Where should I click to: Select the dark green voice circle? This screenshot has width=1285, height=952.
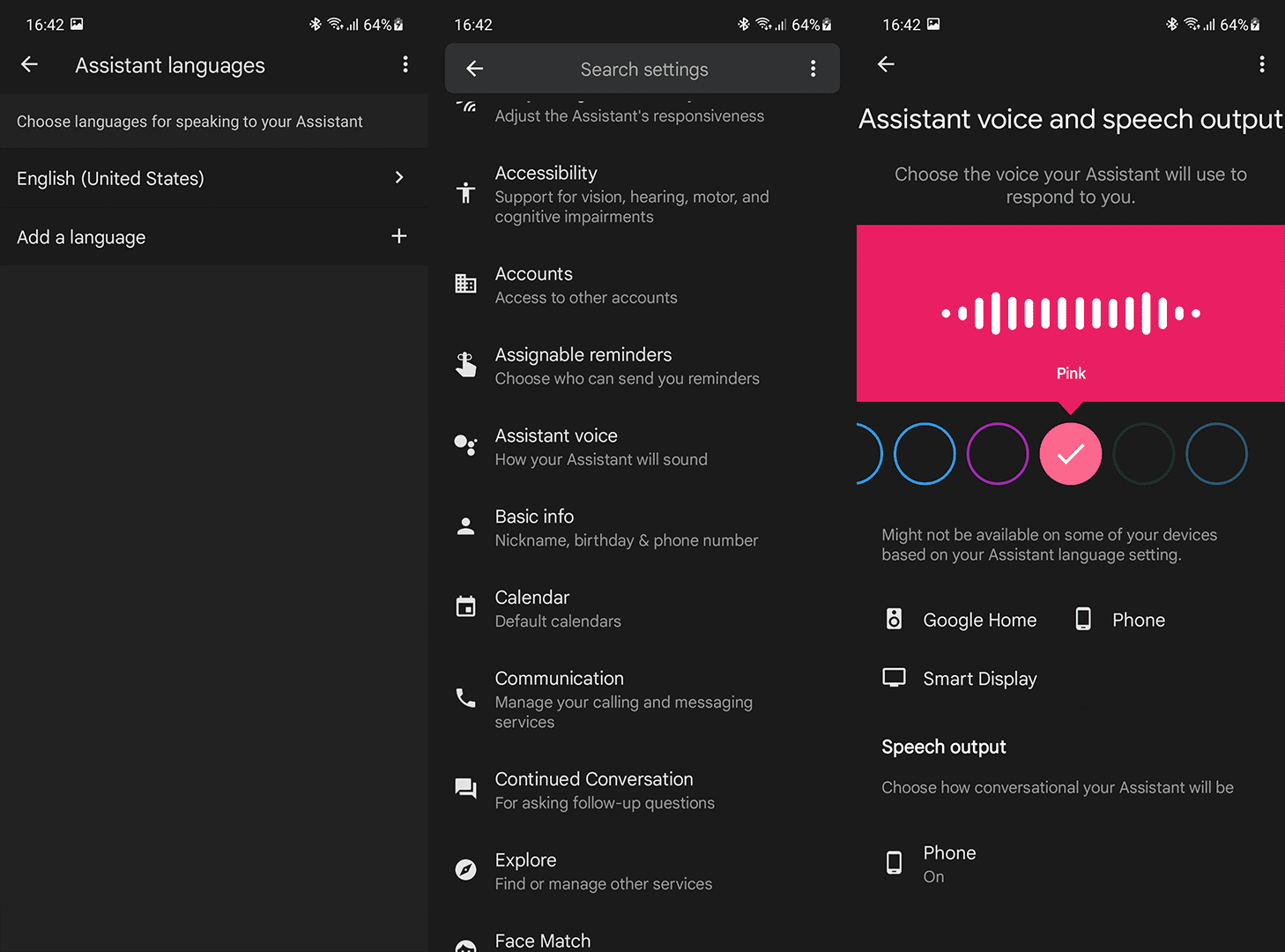point(1144,454)
